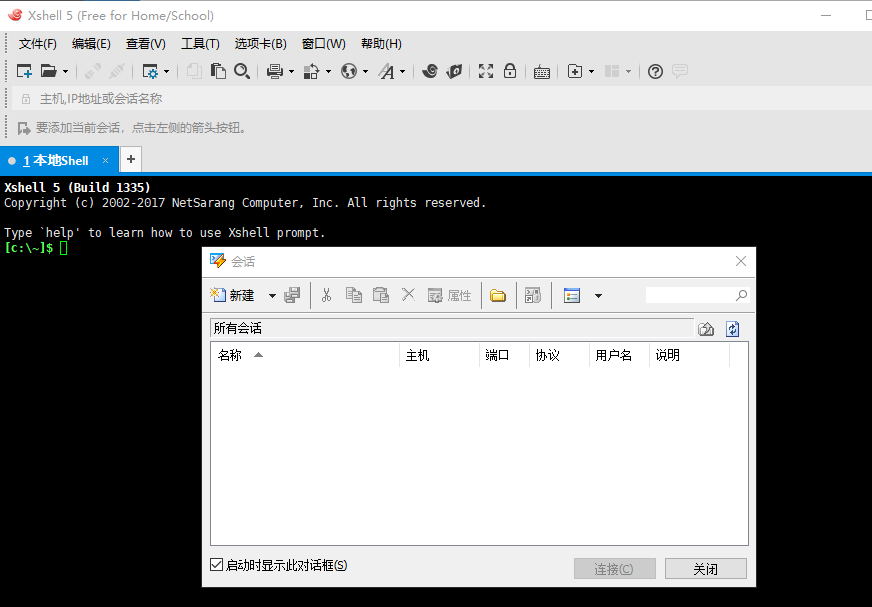The width and height of the screenshot is (872, 607).
Task: Open the Help question mark icon
Action: [x=655, y=71]
